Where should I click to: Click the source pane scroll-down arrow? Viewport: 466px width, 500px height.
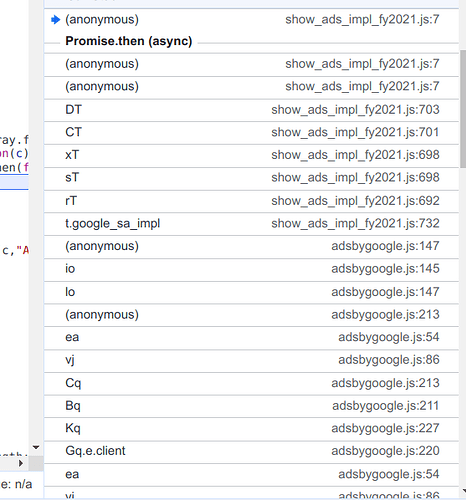point(36,447)
